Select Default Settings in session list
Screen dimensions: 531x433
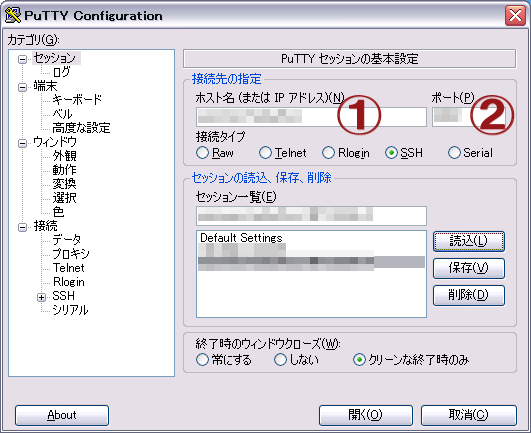tap(241, 238)
